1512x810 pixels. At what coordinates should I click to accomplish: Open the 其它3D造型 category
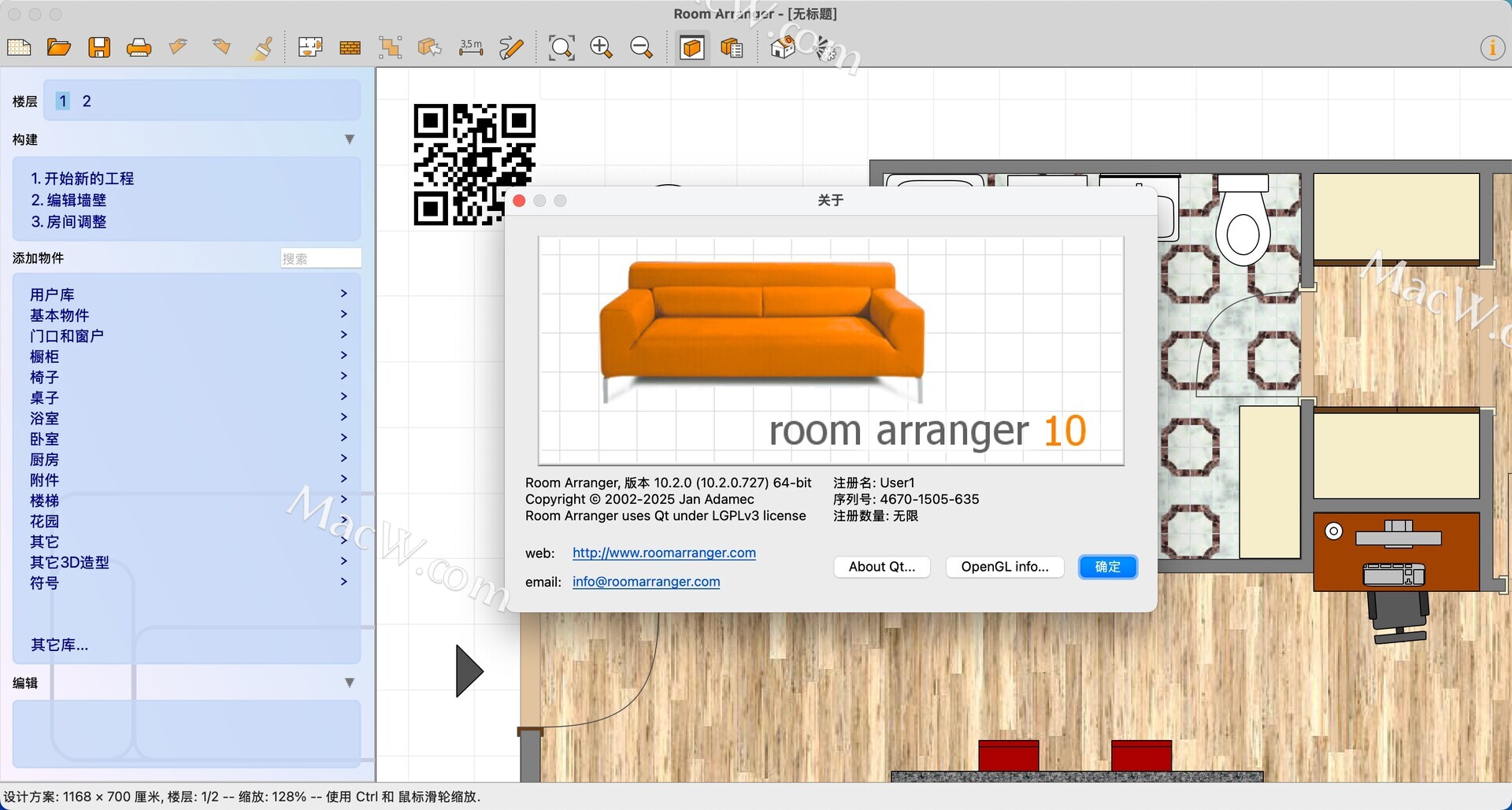click(188, 562)
